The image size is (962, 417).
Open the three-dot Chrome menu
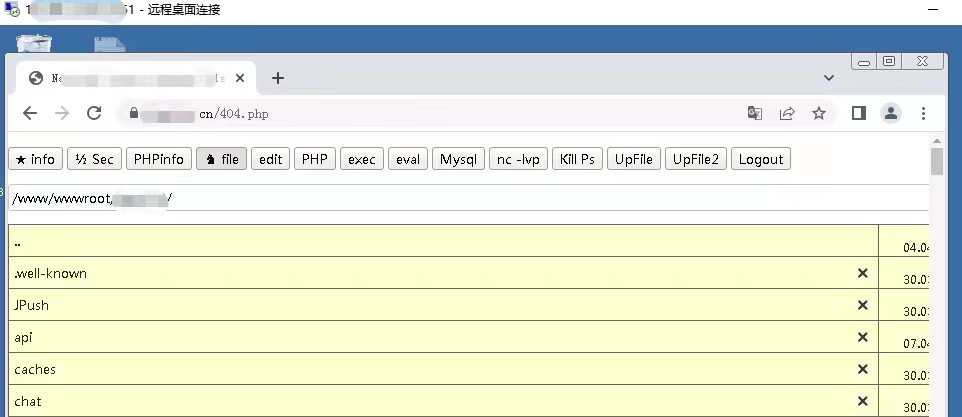coord(923,113)
